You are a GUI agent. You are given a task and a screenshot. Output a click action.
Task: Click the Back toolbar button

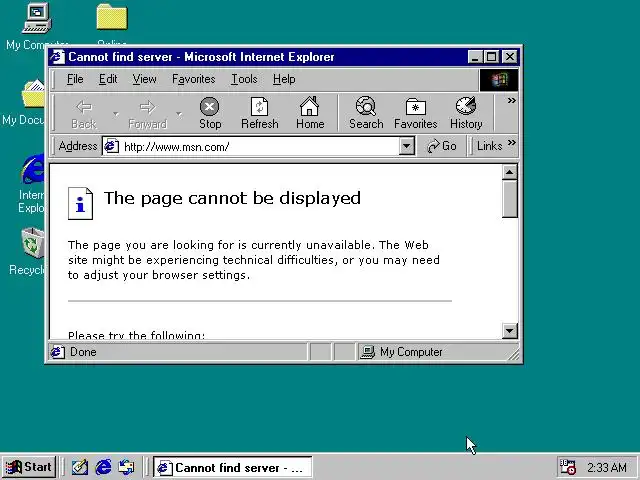pos(84,113)
